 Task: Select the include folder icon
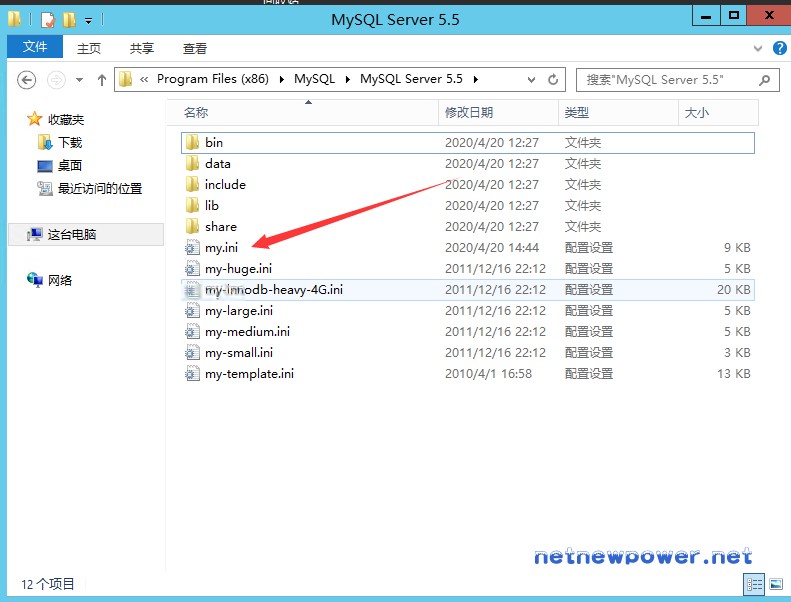click(x=192, y=185)
